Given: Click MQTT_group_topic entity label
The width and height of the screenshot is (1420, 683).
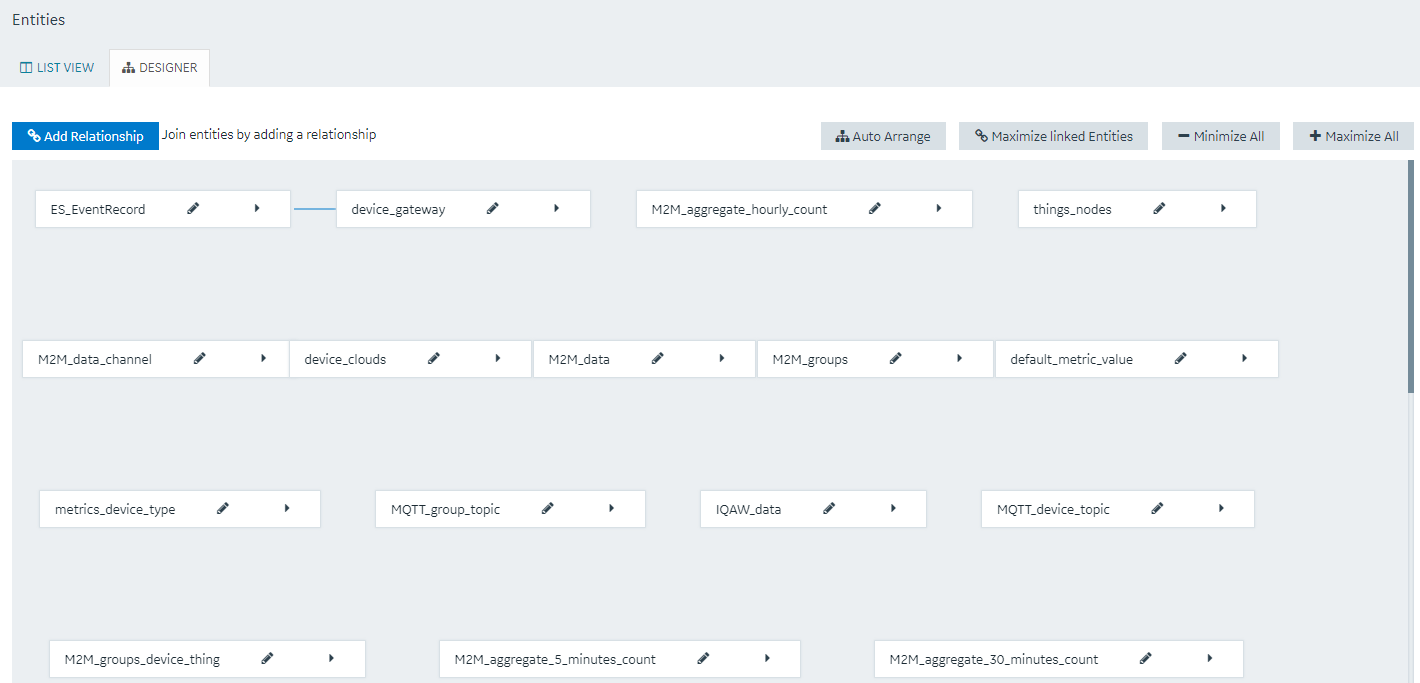Looking at the screenshot, I should tap(445, 510).
